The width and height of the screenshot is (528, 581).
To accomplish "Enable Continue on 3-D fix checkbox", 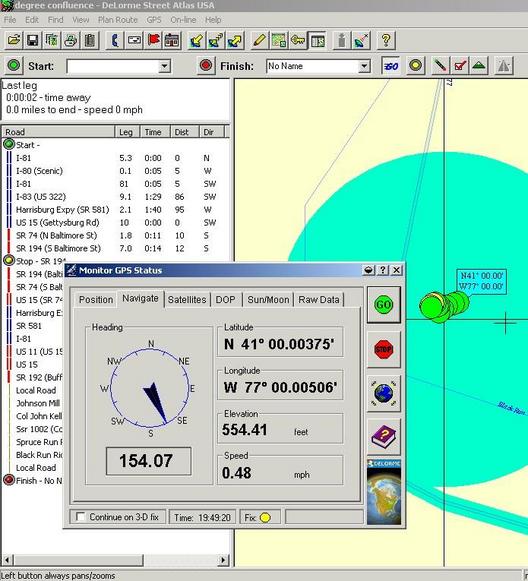I will (x=80, y=517).
